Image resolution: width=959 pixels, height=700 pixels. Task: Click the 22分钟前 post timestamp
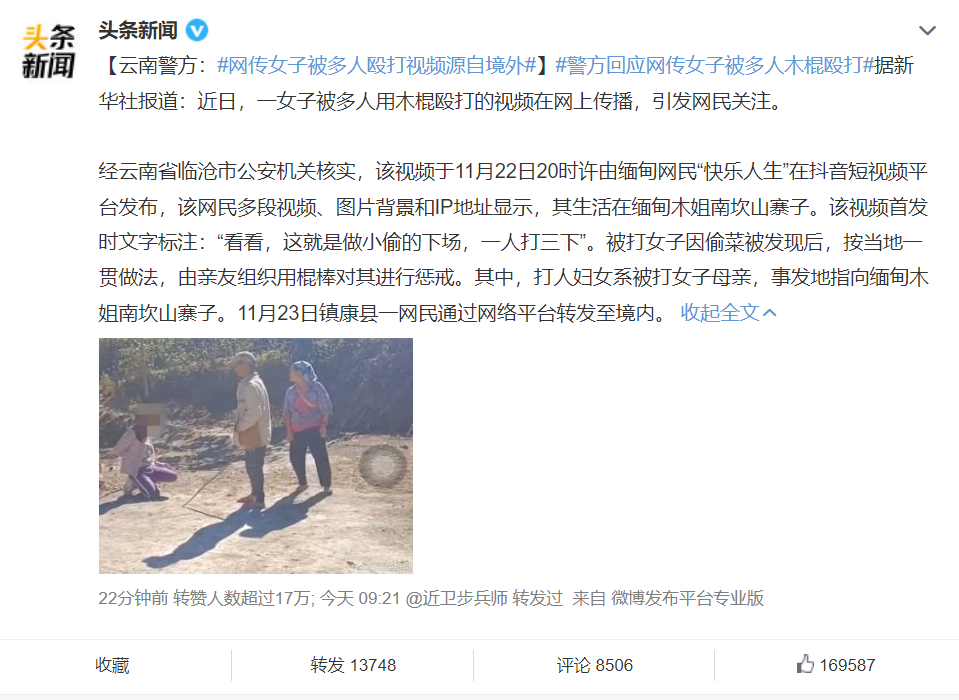pos(133,598)
